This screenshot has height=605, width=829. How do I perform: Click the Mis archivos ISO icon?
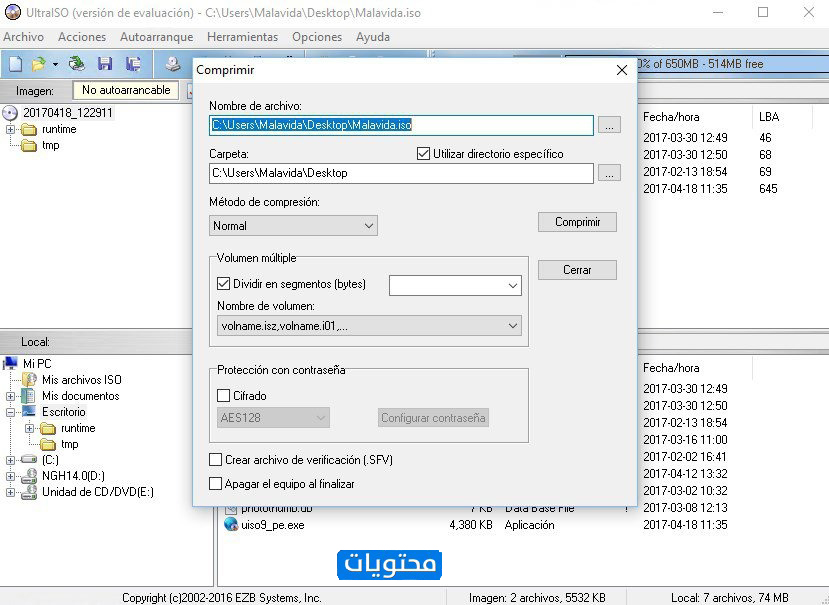(30, 380)
